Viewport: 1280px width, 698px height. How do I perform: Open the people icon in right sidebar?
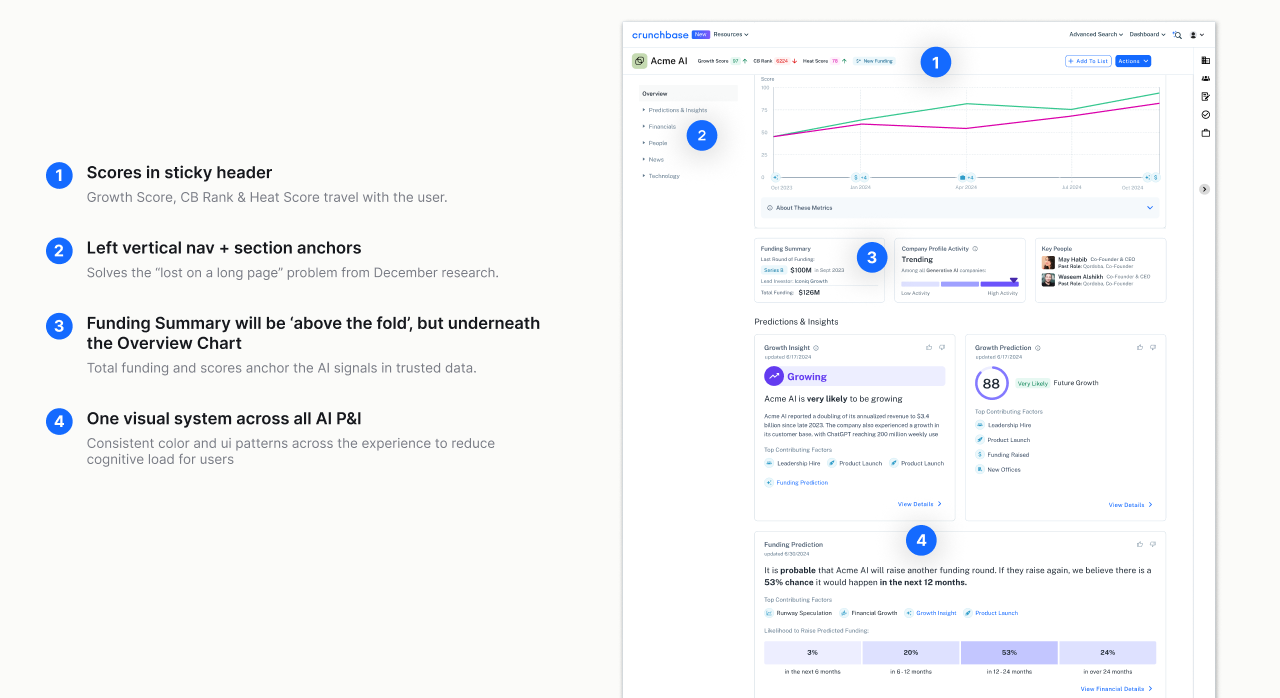pos(1205,78)
